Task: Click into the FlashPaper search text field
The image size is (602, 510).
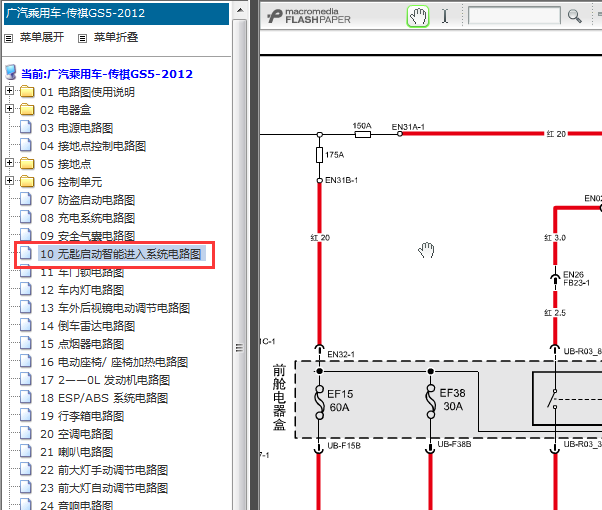Action: 514,16
